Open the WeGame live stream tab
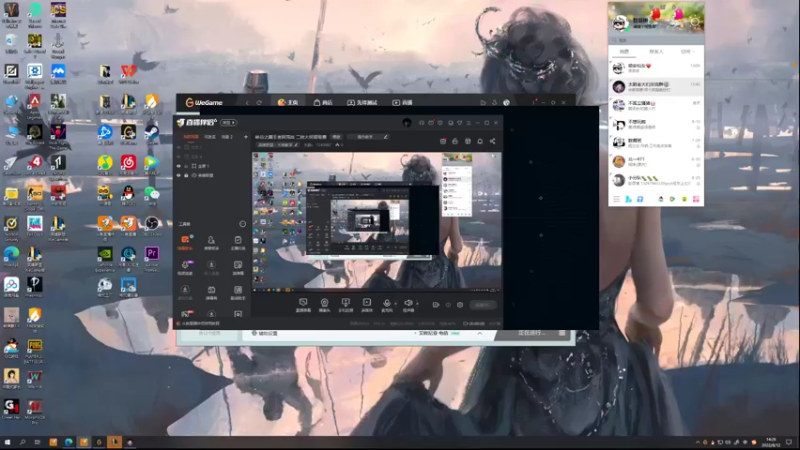Viewport: 800px width, 450px height. pyautogui.click(x=403, y=103)
